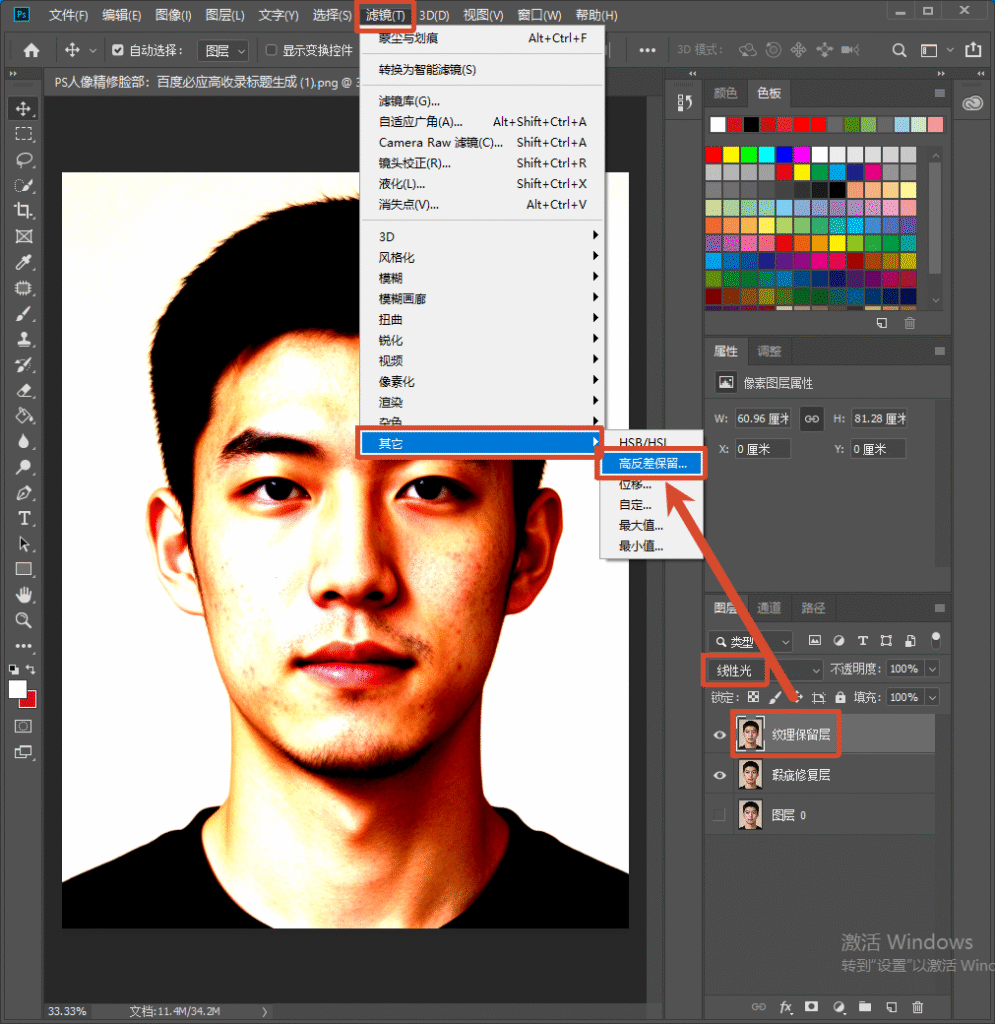
Task: Select the Brush tool
Action: (24, 314)
